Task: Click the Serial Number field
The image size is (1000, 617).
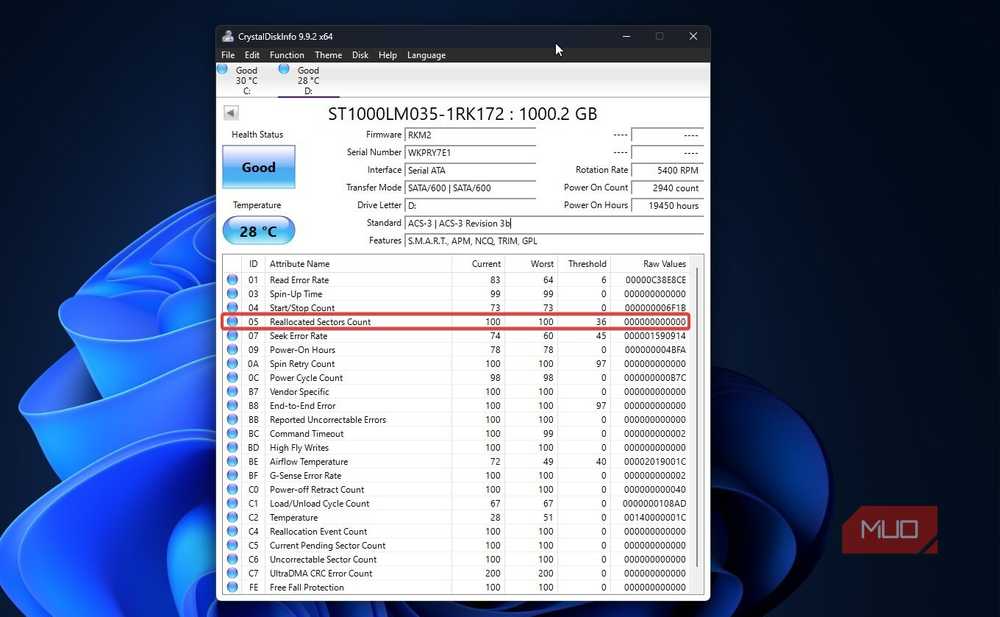Action: (470, 152)
